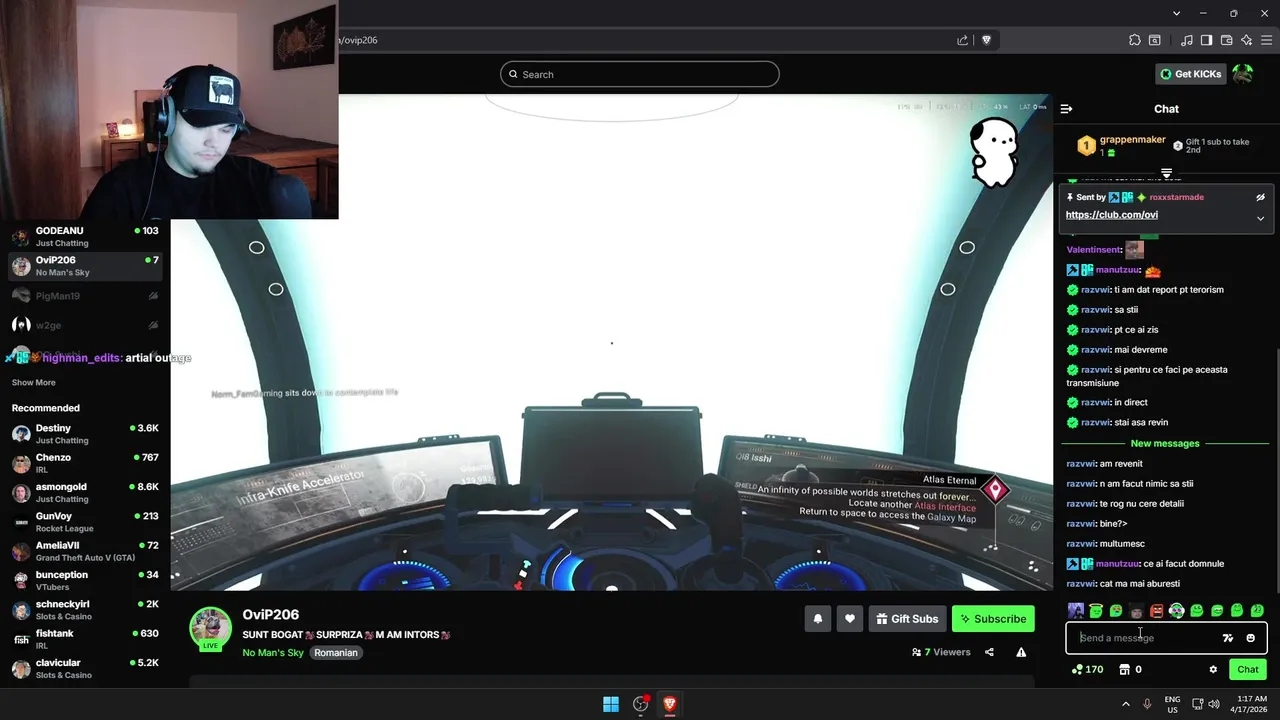Viewport: 1280px width, 720px height.
Task: Click the share page icon in address bar
Action: (x=962, y=40)
